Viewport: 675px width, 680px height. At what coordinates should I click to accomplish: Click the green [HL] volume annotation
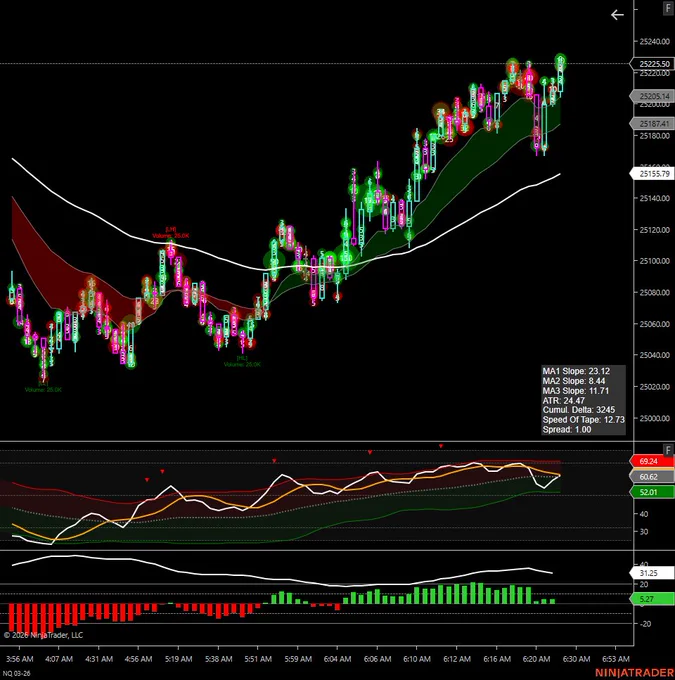[242, 361]
